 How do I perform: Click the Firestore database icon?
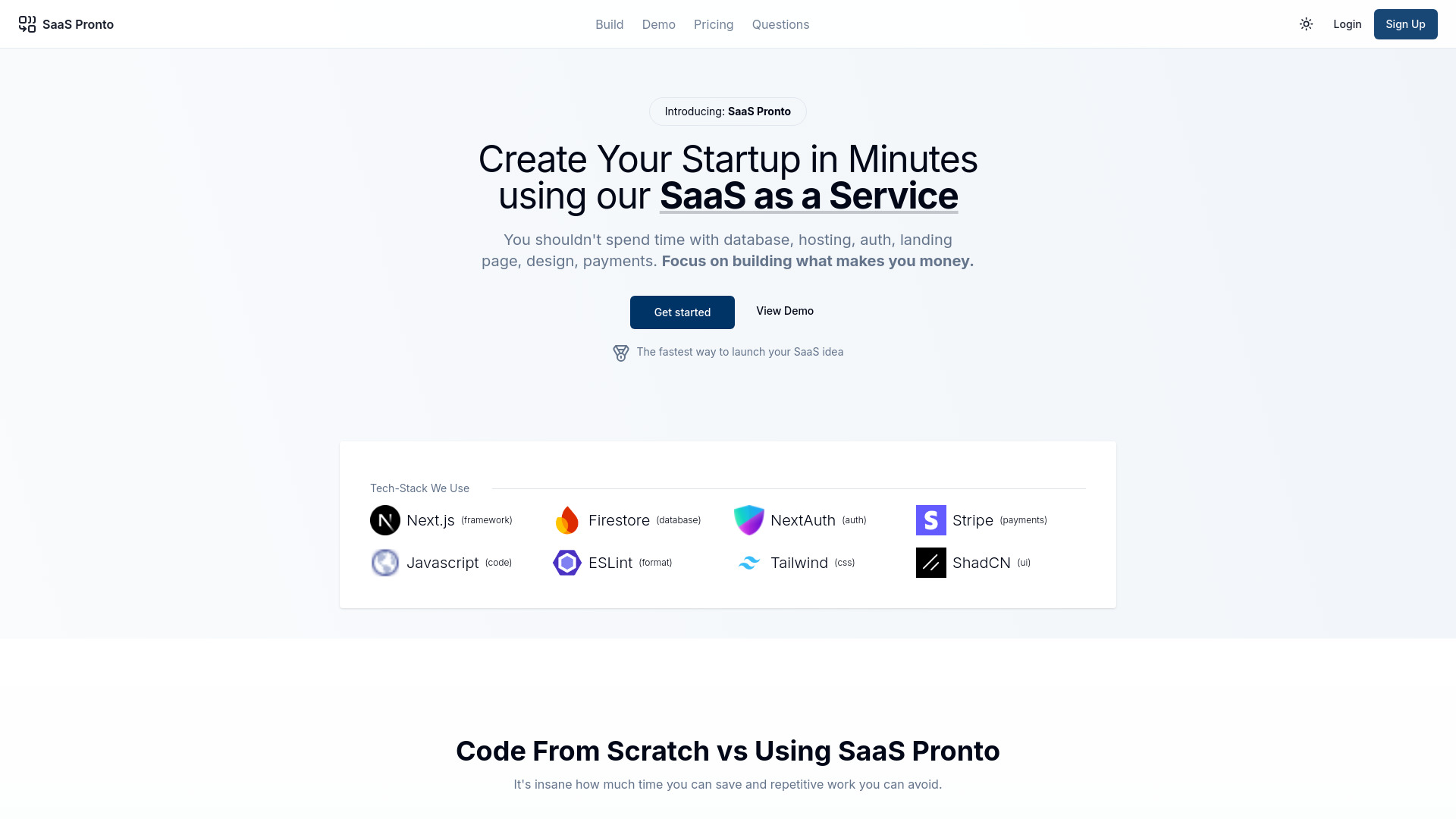click(565, 520)
